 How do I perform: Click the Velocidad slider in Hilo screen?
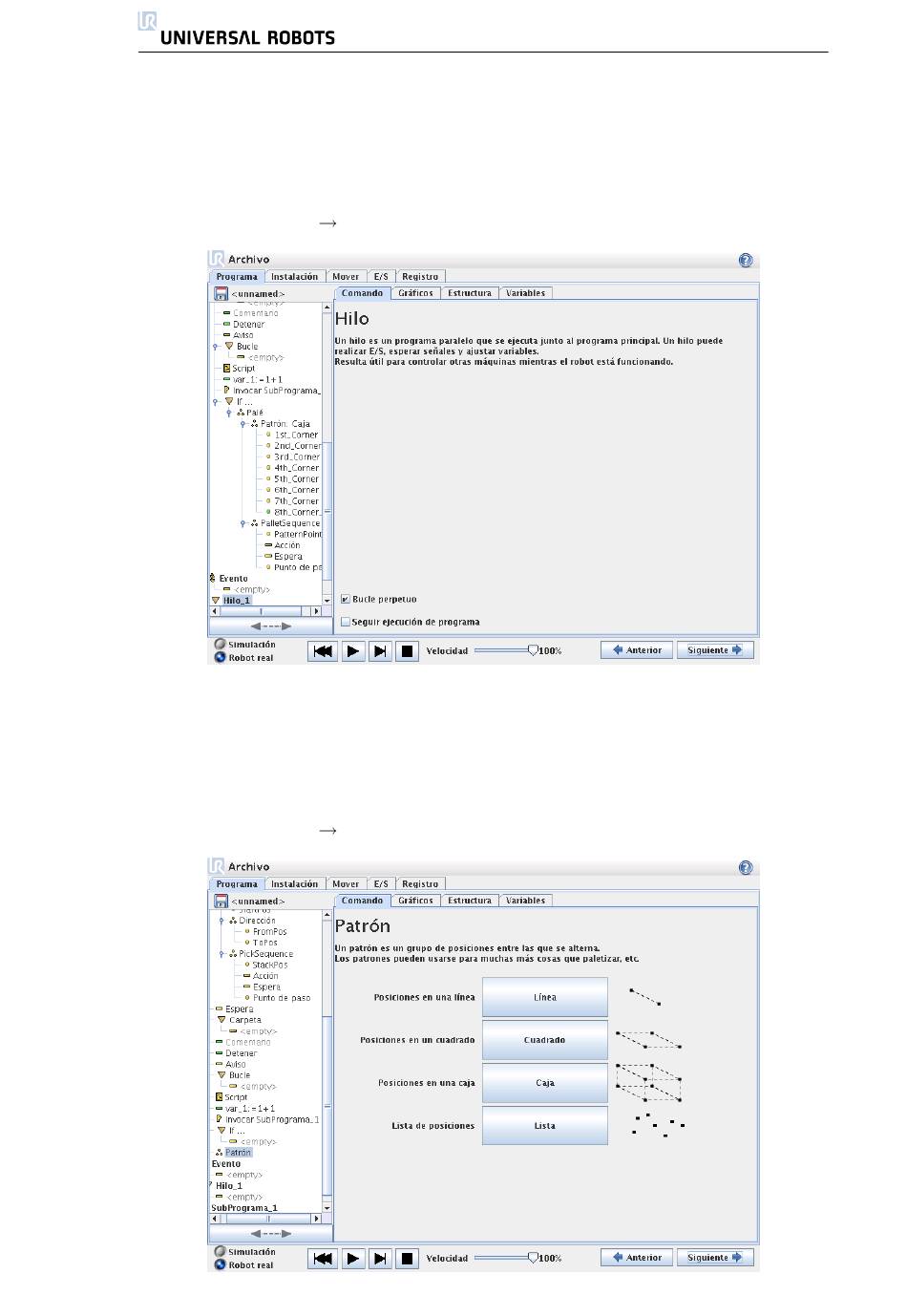coord(506,650)
